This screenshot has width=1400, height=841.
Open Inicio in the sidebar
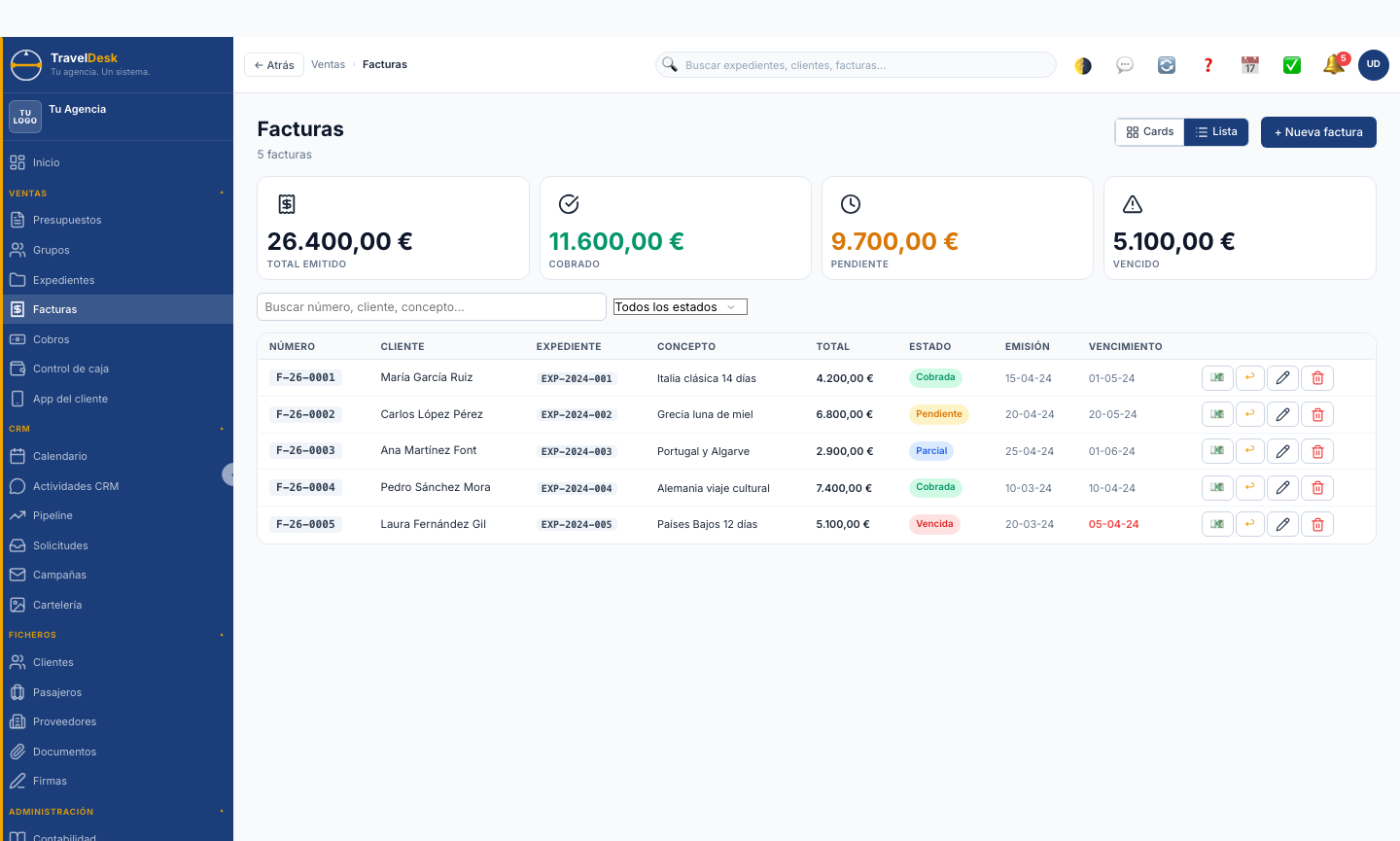click(x=117, y=162)
